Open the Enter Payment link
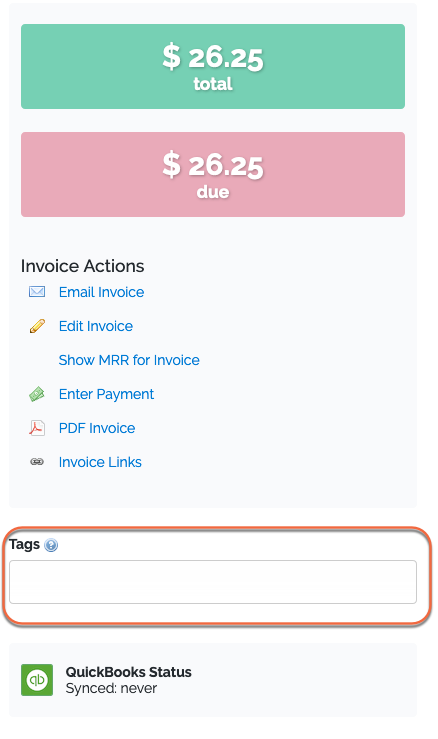 click(107, 394)
